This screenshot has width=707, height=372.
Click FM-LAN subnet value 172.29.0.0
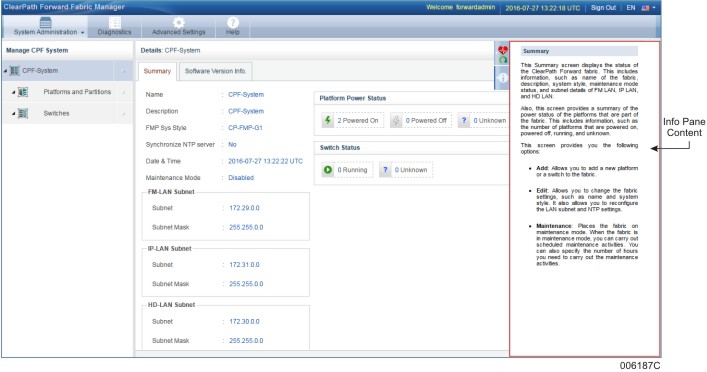[x=244, y=208]
